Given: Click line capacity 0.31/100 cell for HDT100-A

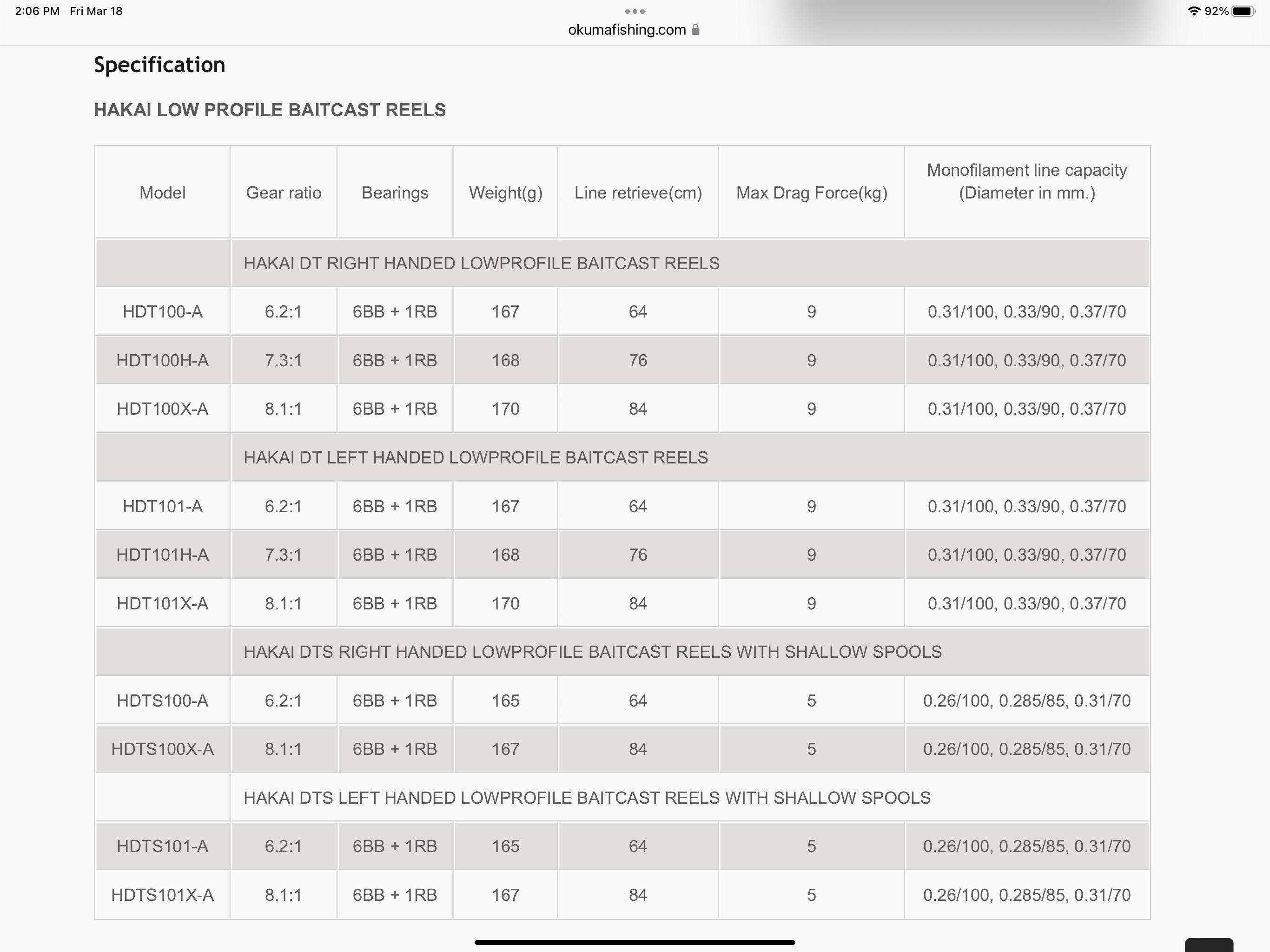Looking at the screenshot, I should [x=1027, y=312].
